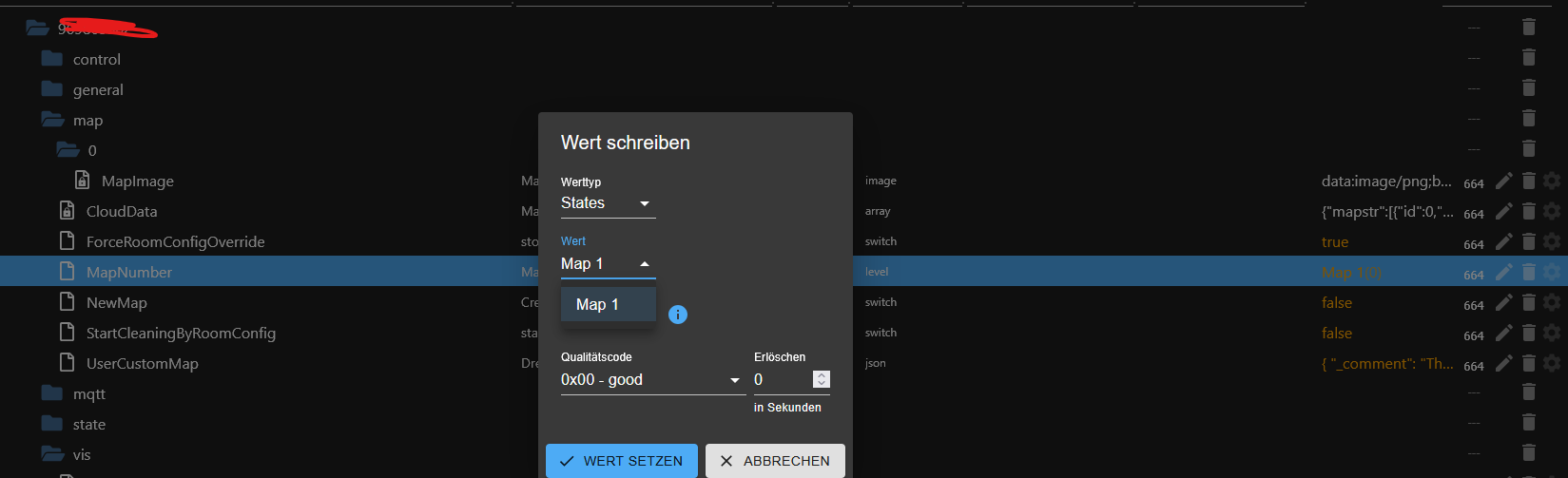This screenshot has height=478, width=1568.
Task: Open the gear settings for UserCustomMap
Action: click(x=1552, y=363)
